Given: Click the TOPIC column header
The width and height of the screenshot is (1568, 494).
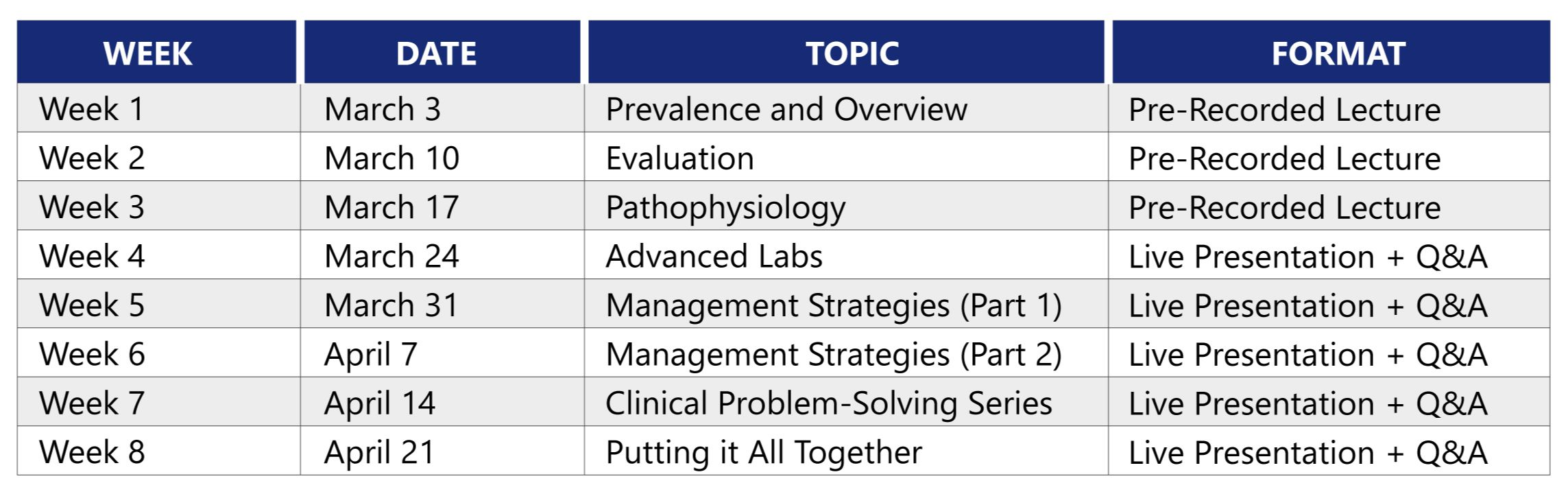Looking at the screenshot, I should click(847, 52).
